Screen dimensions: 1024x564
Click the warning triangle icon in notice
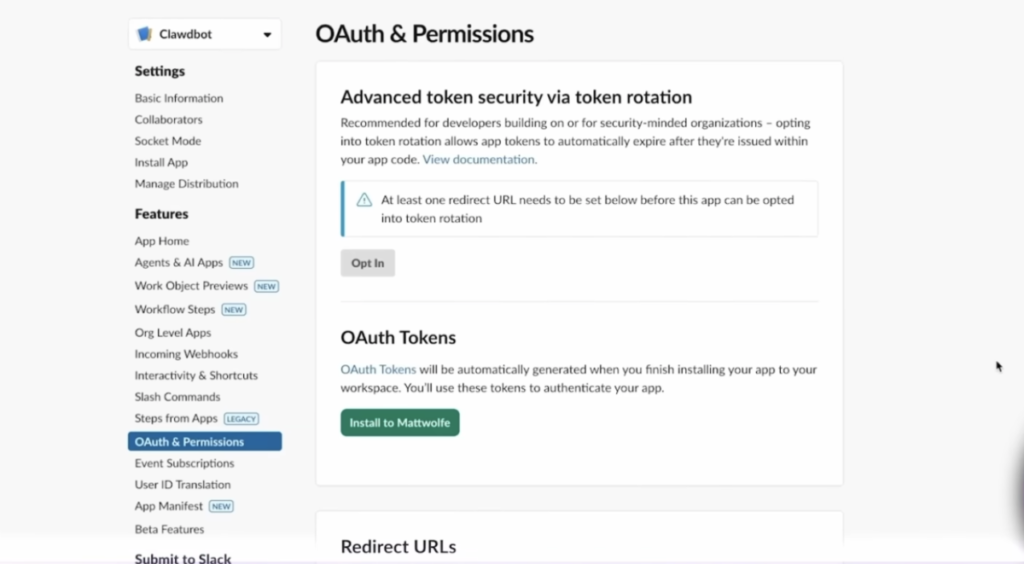[364, 200]
